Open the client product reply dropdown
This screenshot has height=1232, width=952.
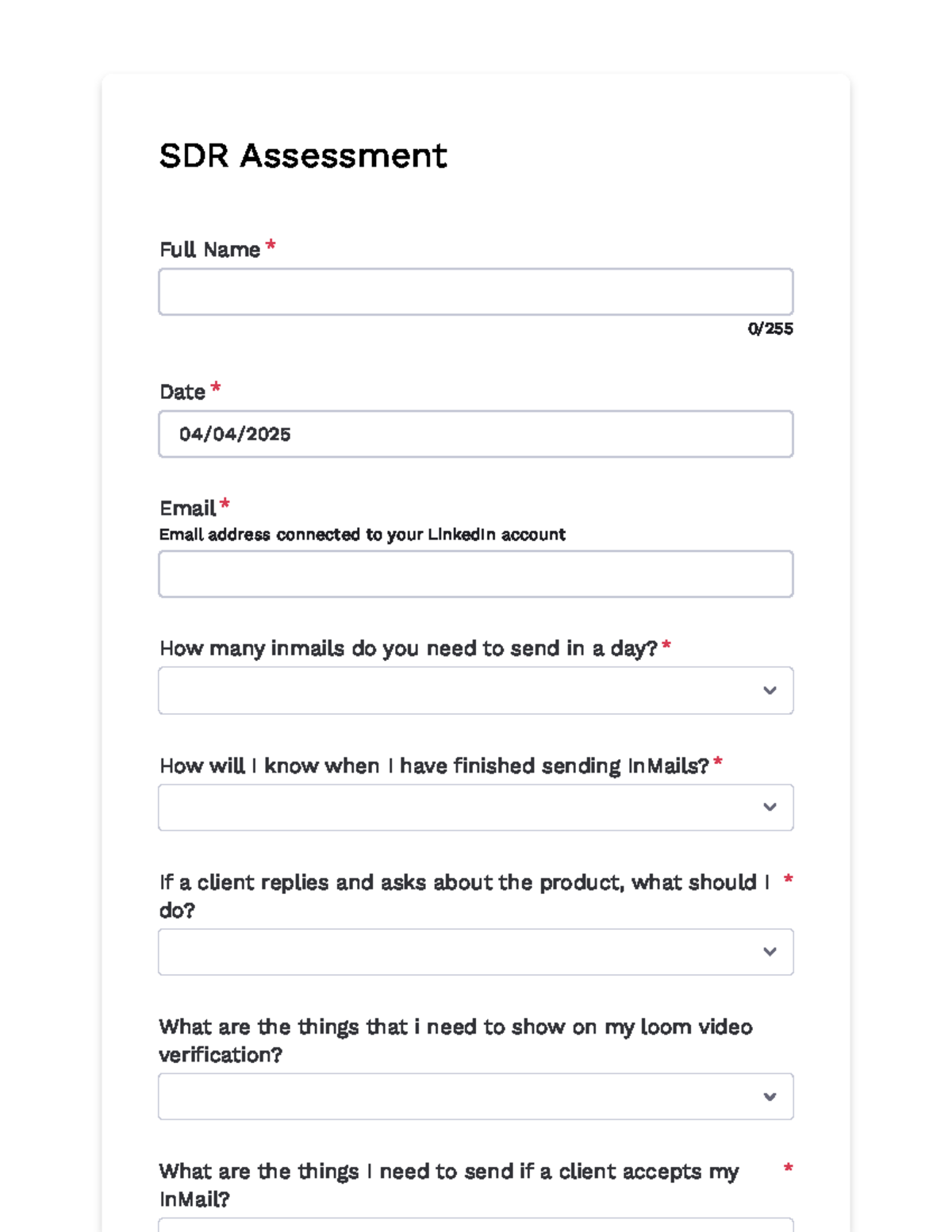coord(476,951)
